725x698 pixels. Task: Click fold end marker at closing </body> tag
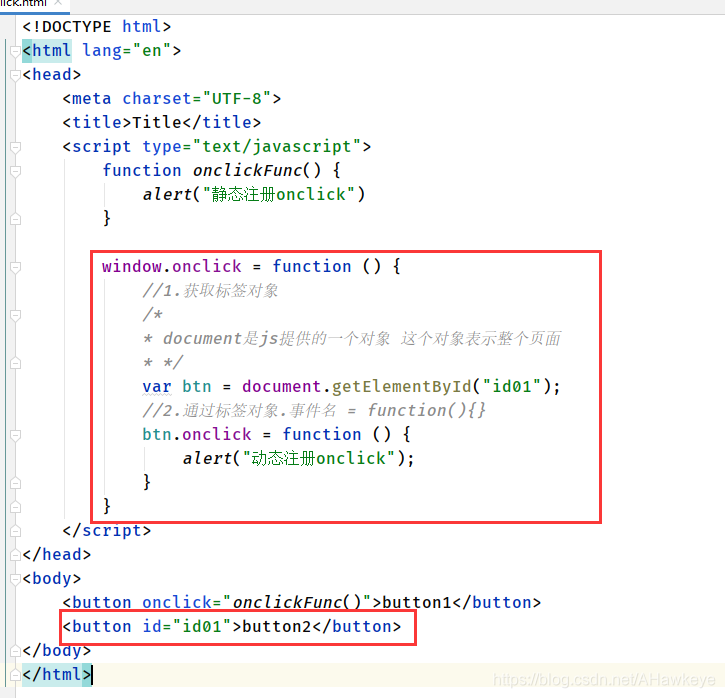click(15, 651)
